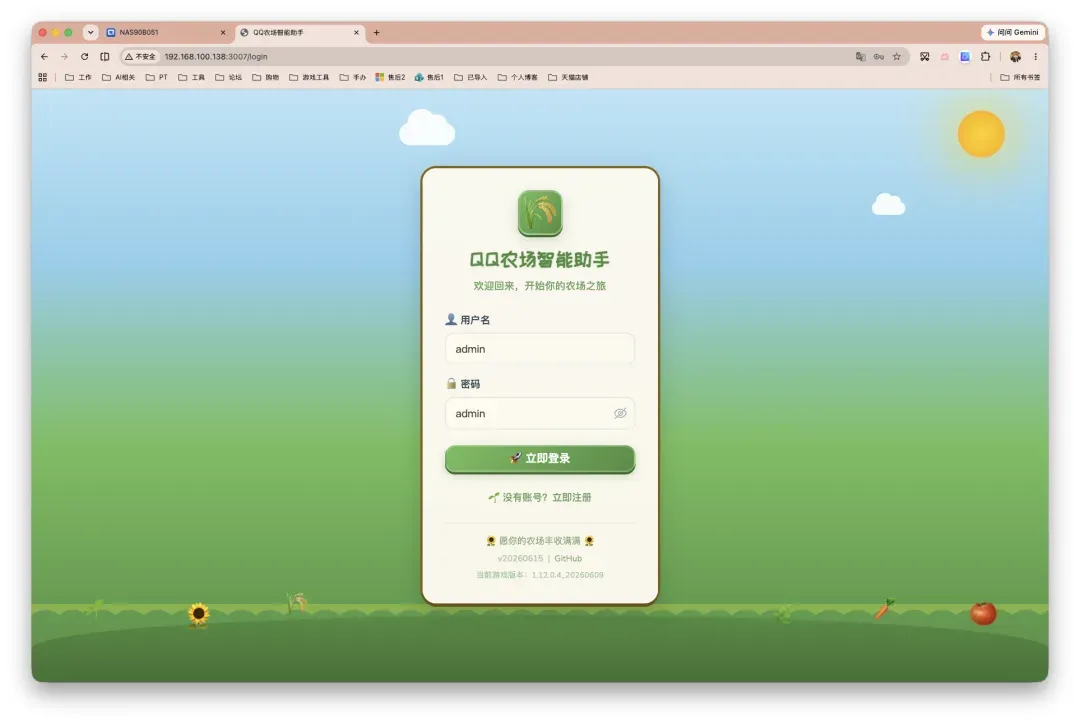Open the 游戏工具 bookmark folder
The image size is (1080, 724).
[x=309, y=77]
